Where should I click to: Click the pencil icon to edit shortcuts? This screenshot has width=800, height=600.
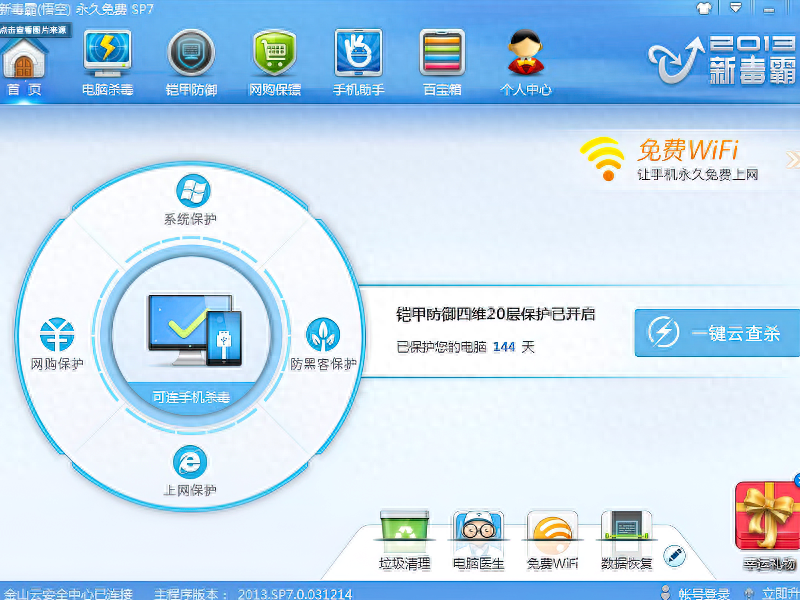click(674, 554)
